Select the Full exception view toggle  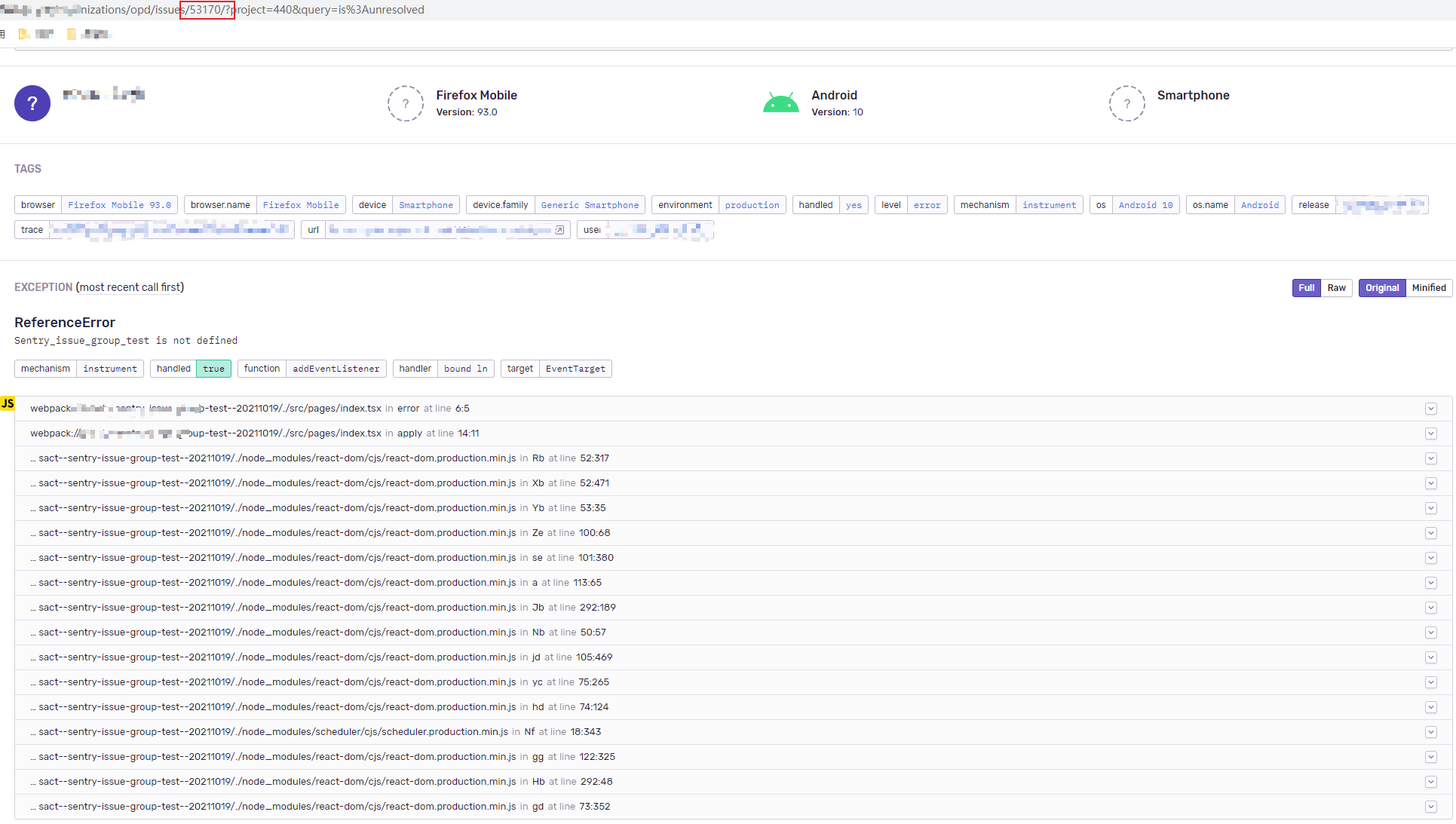1306,288
